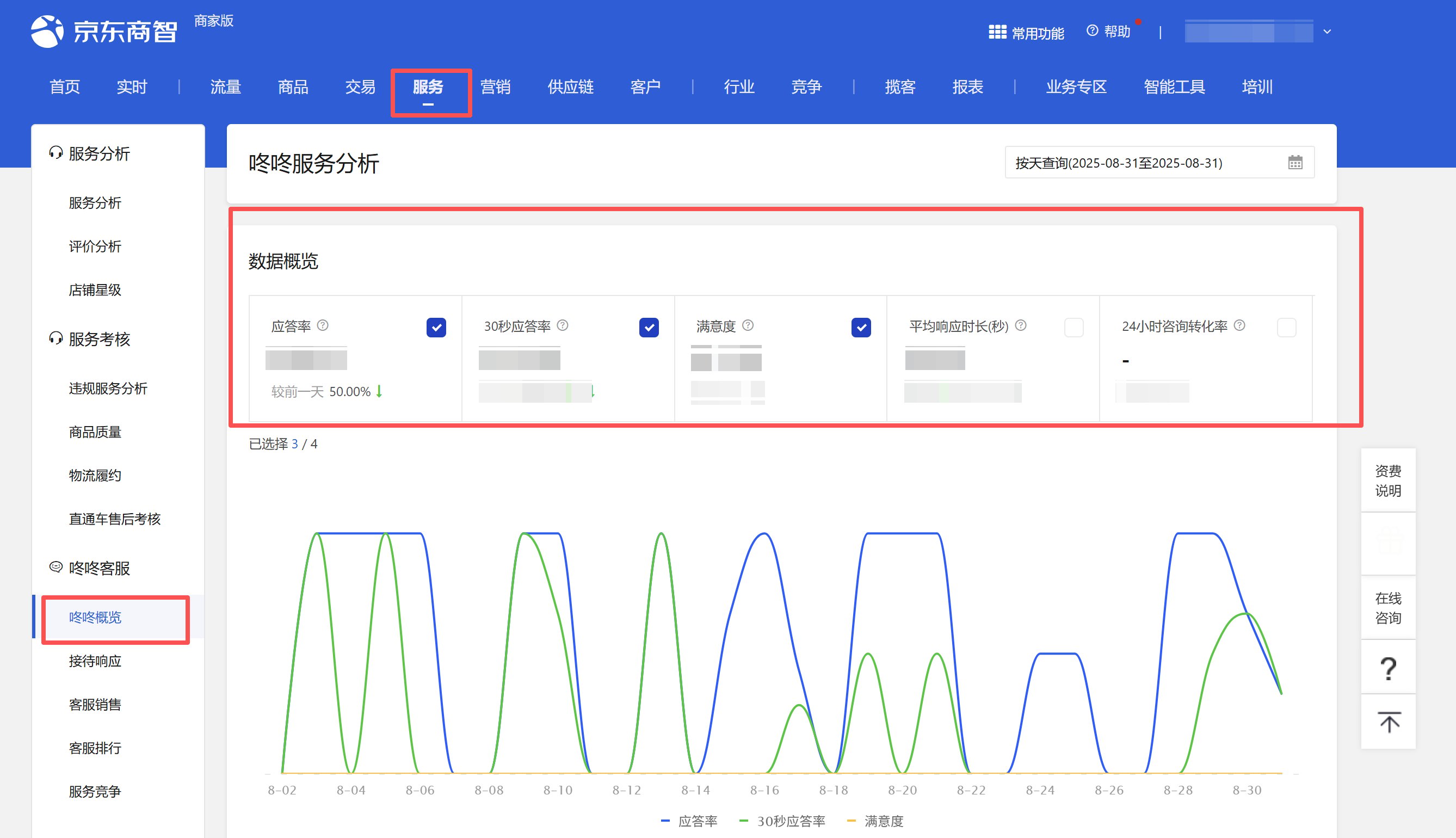This screenshot has width=1456, height=838.
Task: Open 客服排行 in the sidebar
Action: (95, 748)
